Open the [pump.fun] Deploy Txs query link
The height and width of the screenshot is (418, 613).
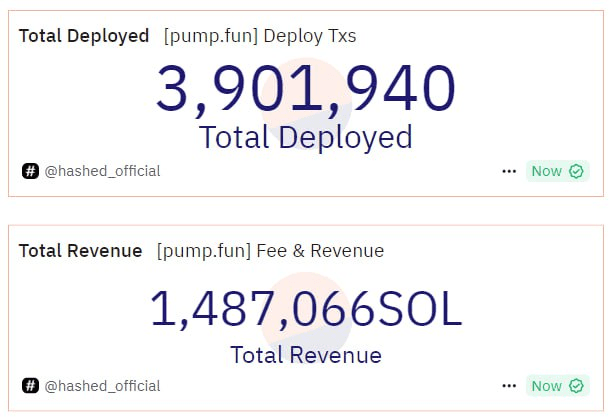(x=260, y=36)
